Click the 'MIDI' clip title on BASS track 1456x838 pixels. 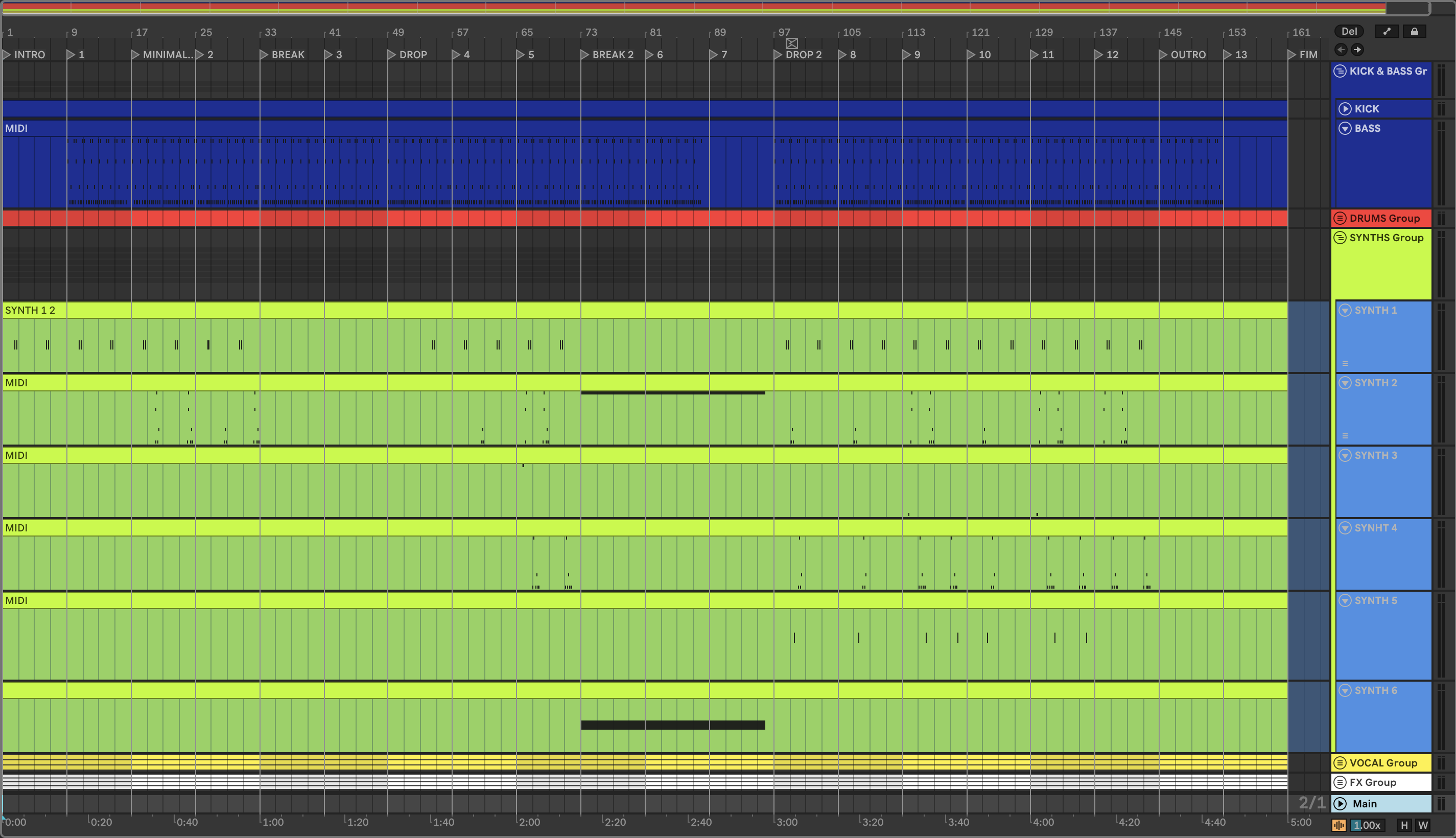[x=16, y=128]
